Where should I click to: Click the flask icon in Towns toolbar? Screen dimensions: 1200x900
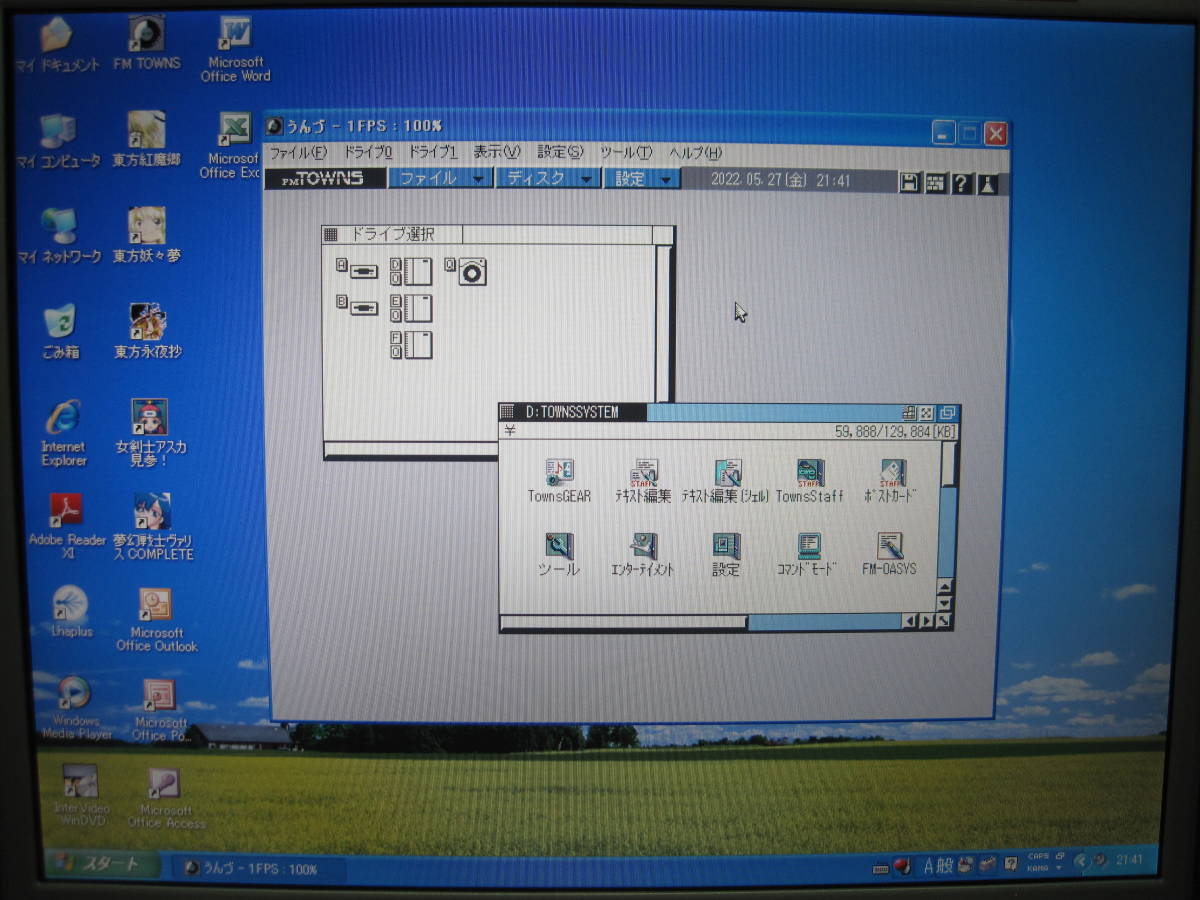point(987,183)
